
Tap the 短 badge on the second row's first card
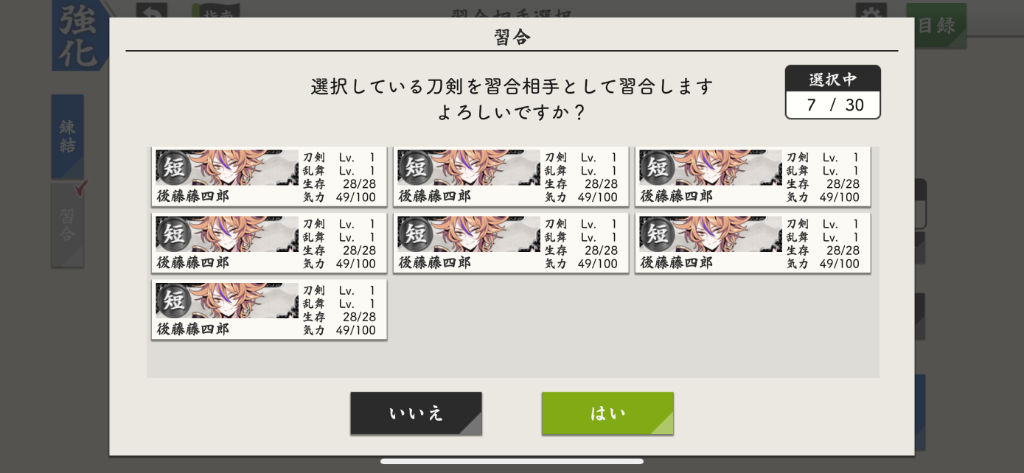pos(176,234)
